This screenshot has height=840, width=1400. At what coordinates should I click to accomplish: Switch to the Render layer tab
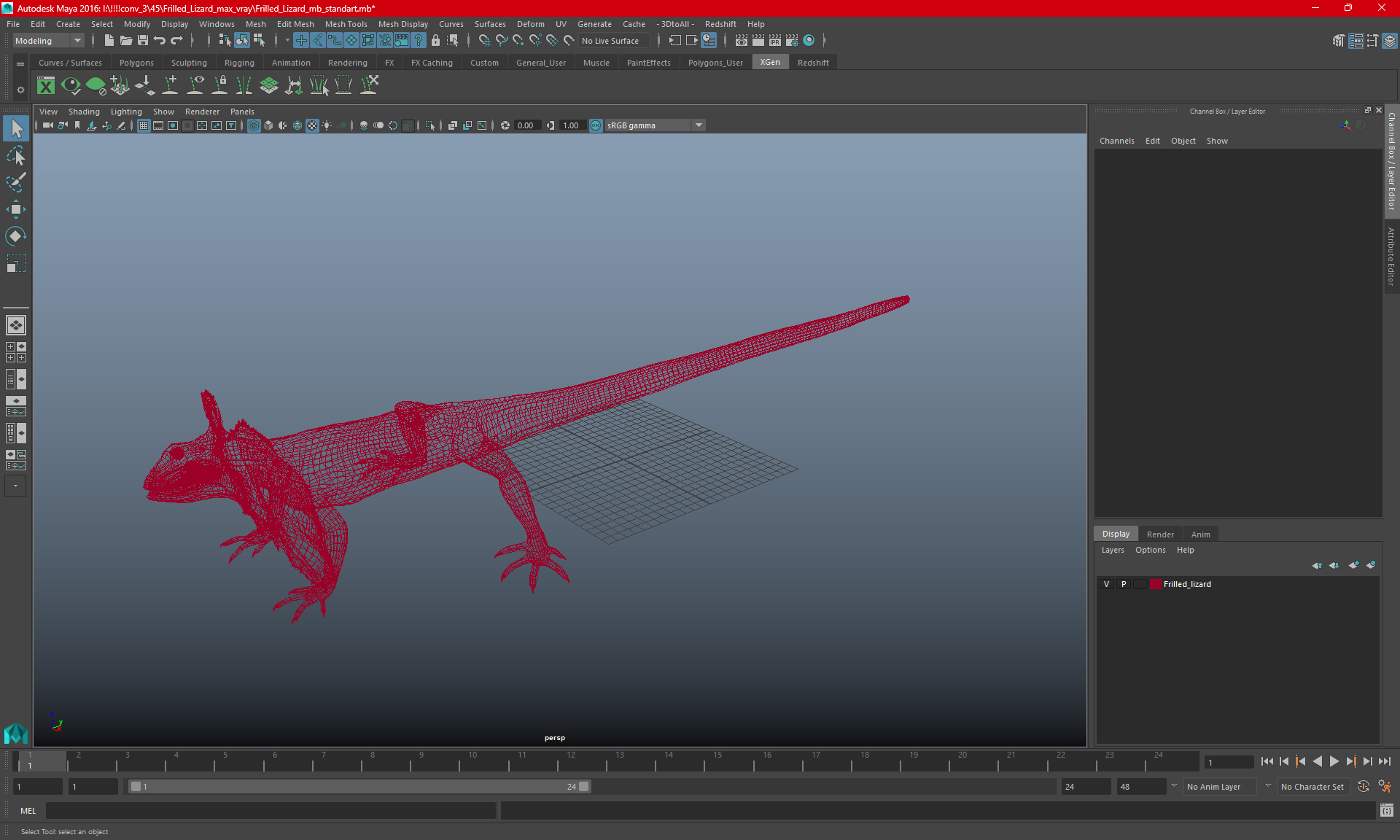[1160, 534]
